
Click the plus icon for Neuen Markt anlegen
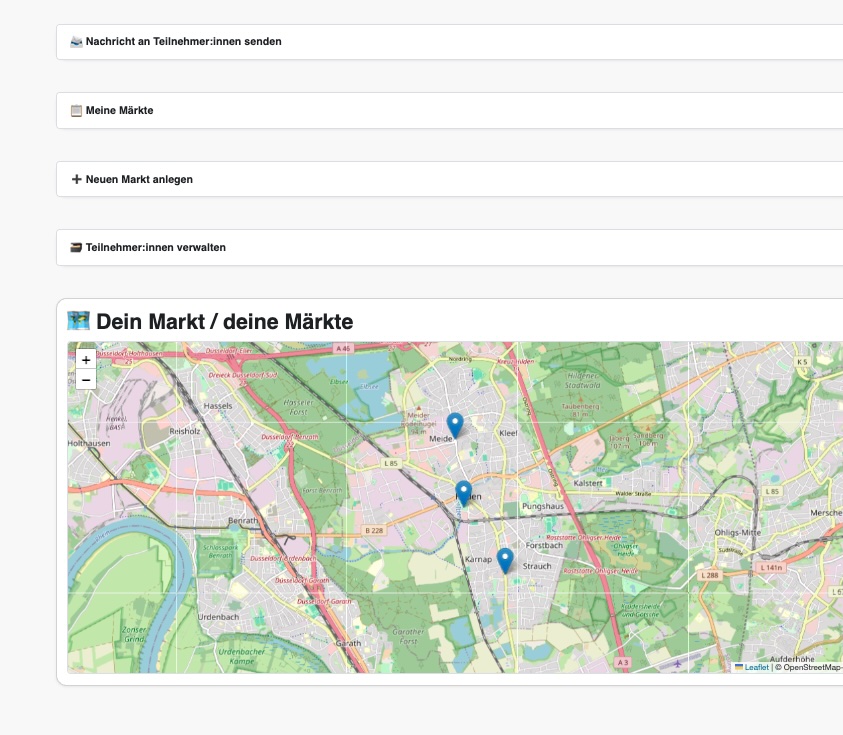pos(75,178)
